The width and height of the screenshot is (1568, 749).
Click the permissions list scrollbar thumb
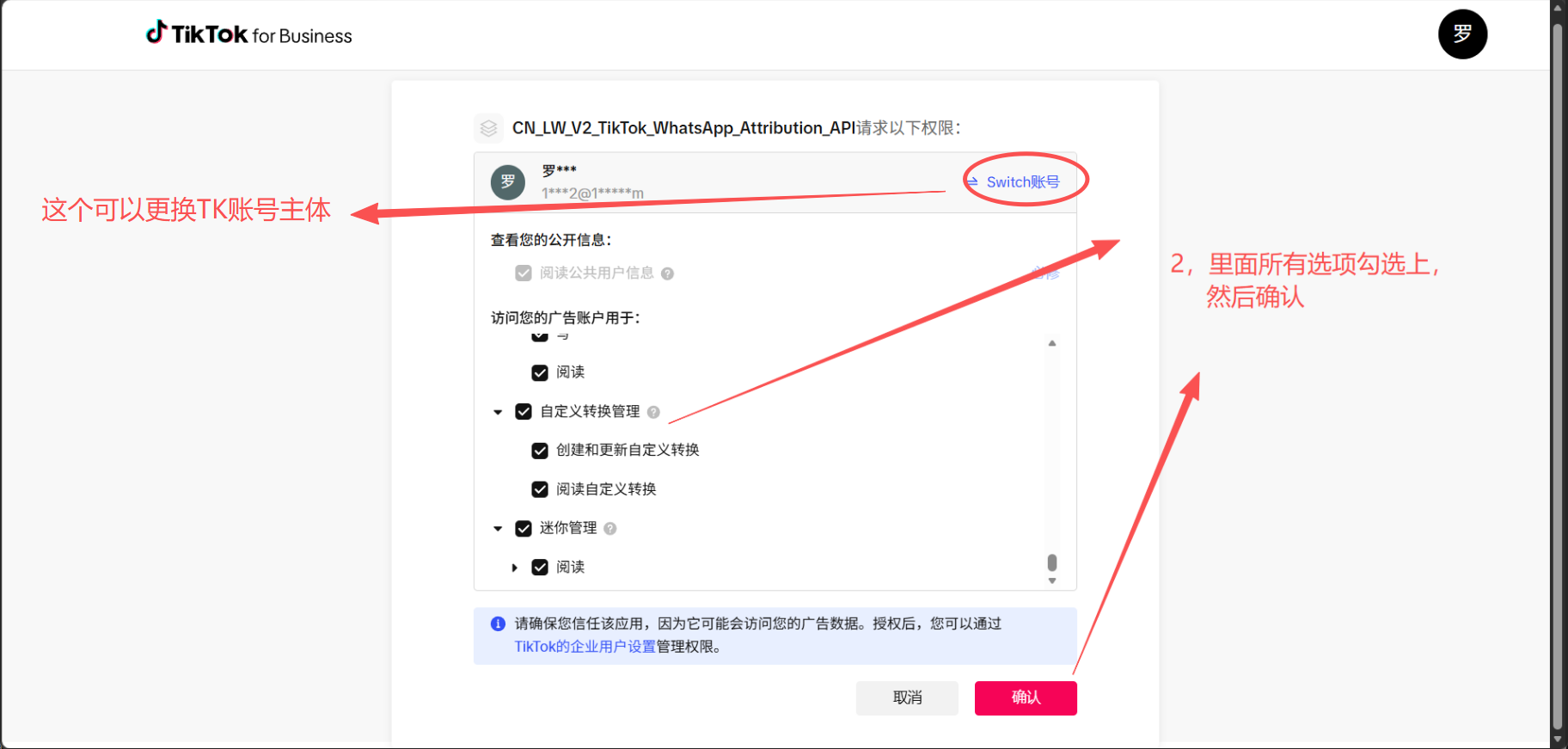[1051, 562]
